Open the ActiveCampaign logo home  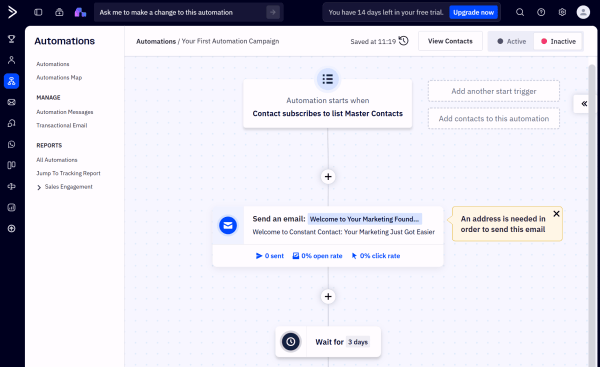click(x=12, y=12)
